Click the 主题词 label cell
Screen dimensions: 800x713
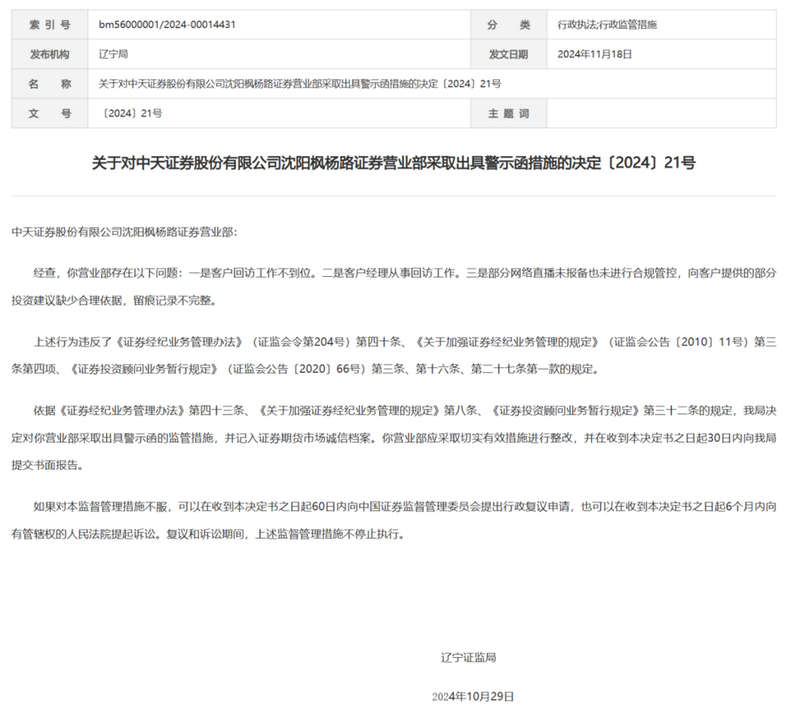pyautogui.click(x=508, y=113)
